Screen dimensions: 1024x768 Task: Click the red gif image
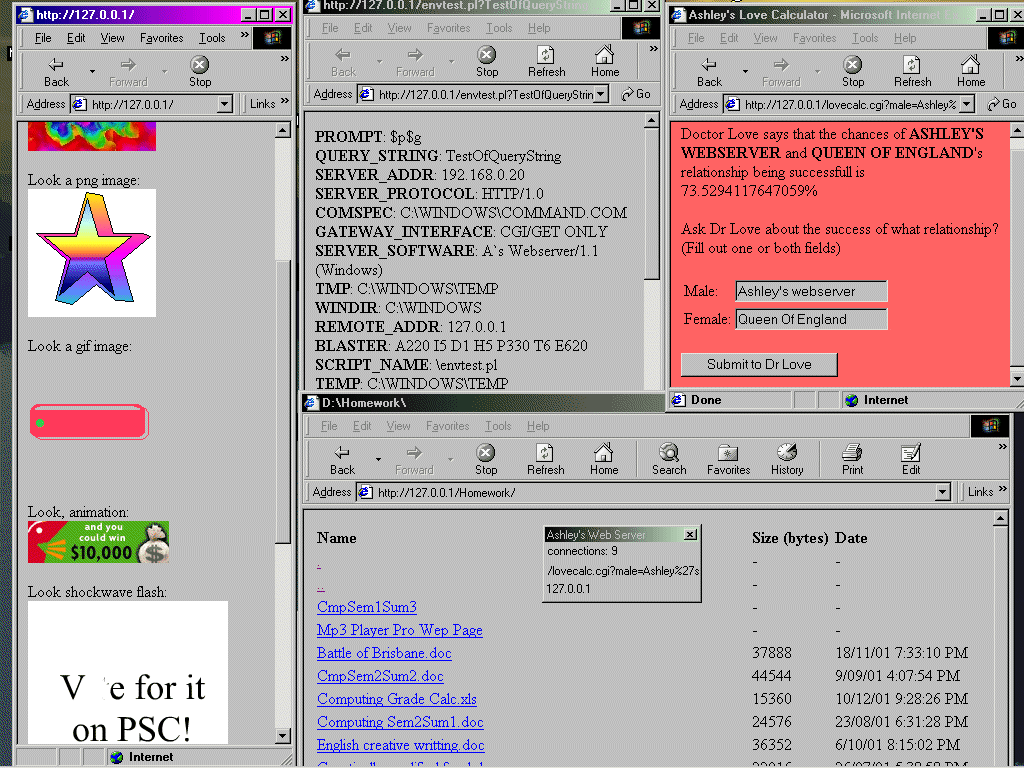click(x=89, y=422)
